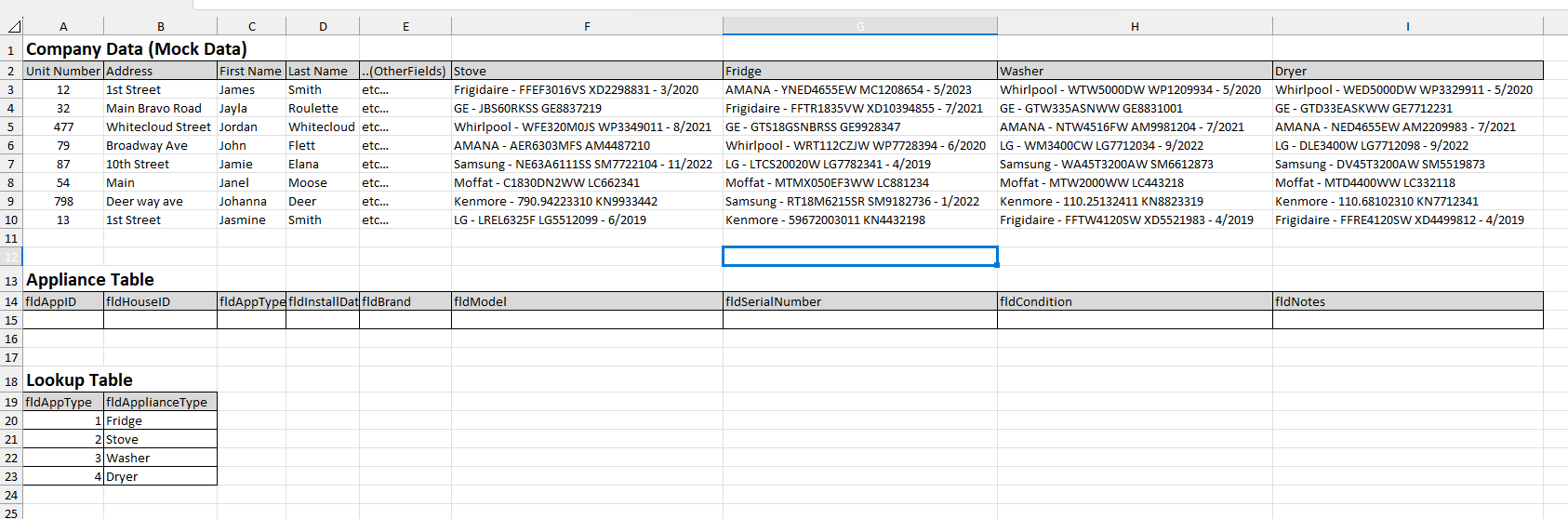This screenshot has width=1568, height=519.
Task: Click the Washer header cell in row 2
Action: click(x=1135, y=71)
